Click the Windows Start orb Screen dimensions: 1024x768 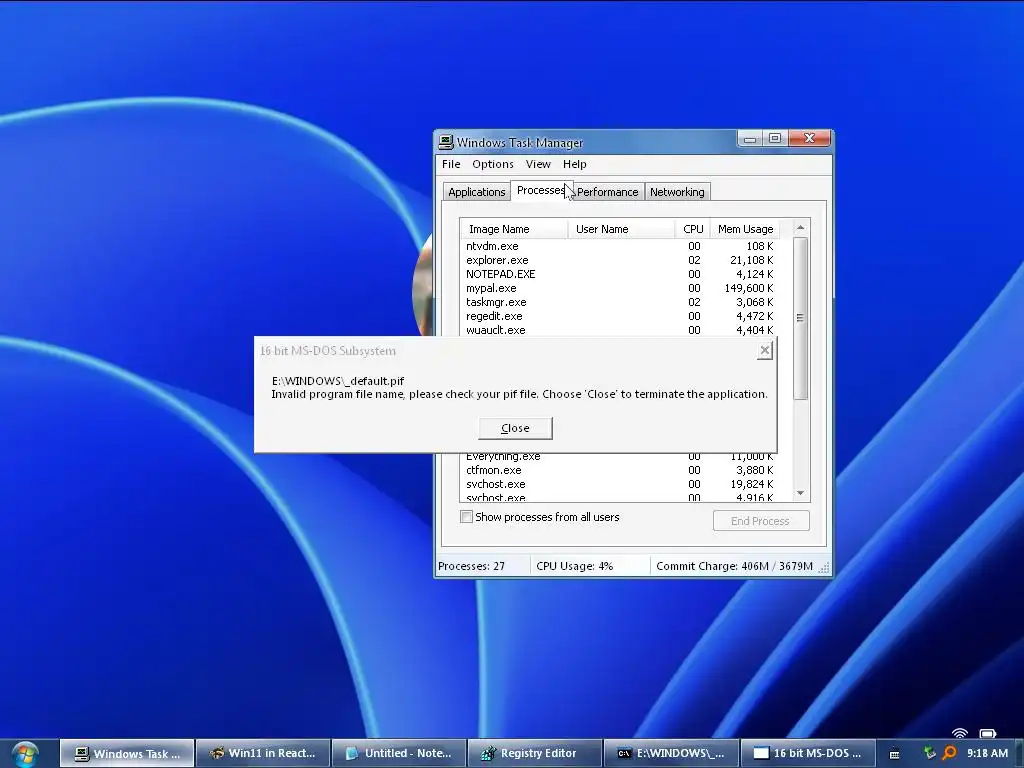click(25, 754)
